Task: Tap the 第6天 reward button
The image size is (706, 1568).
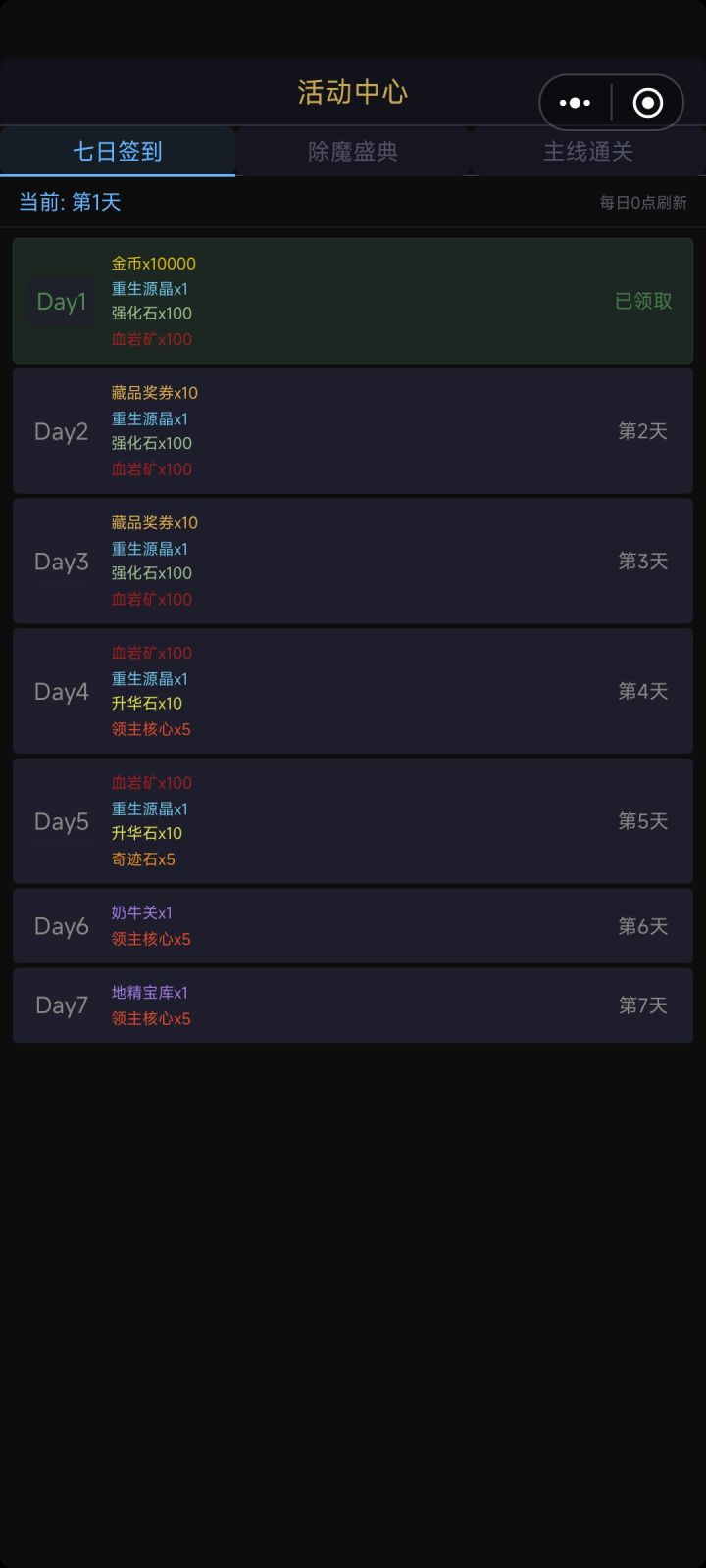Action: pyautogui.click(x=642, y=926)
